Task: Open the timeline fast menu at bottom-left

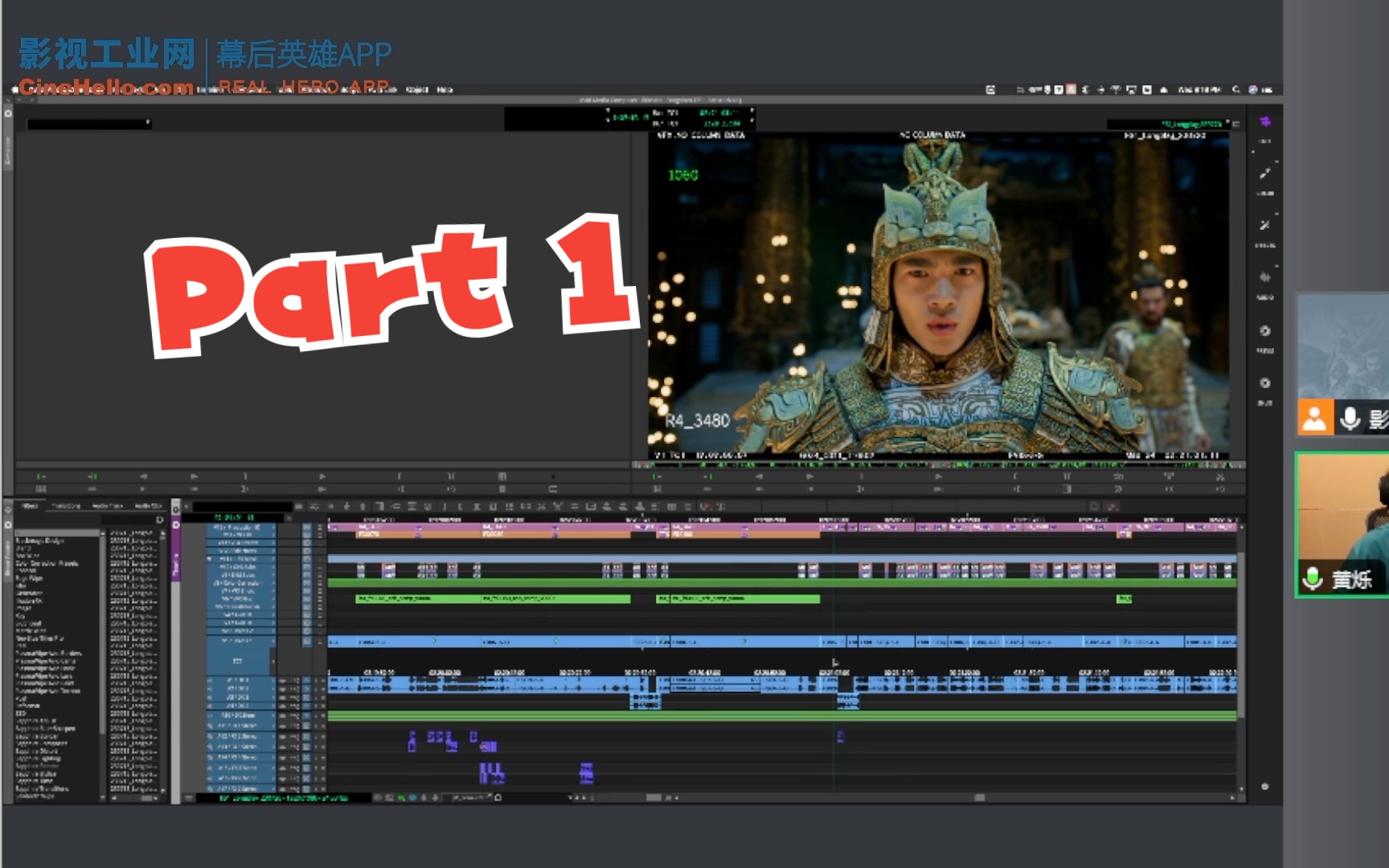Action: [189, 798]
